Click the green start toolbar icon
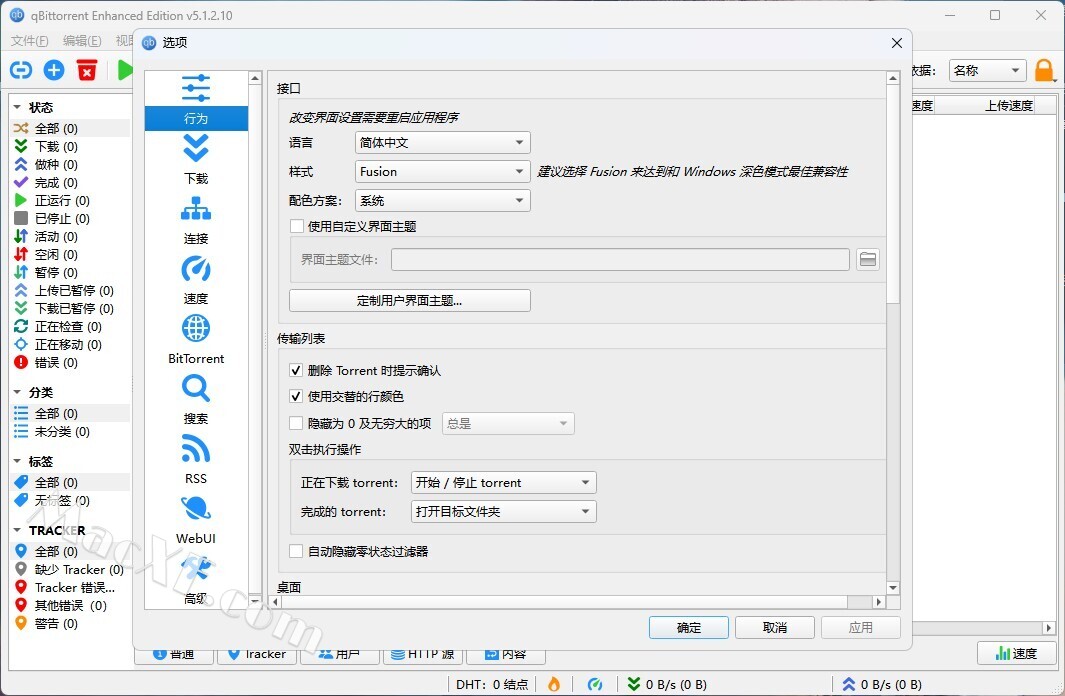The image size is (1065, 696). coord(125,70)
